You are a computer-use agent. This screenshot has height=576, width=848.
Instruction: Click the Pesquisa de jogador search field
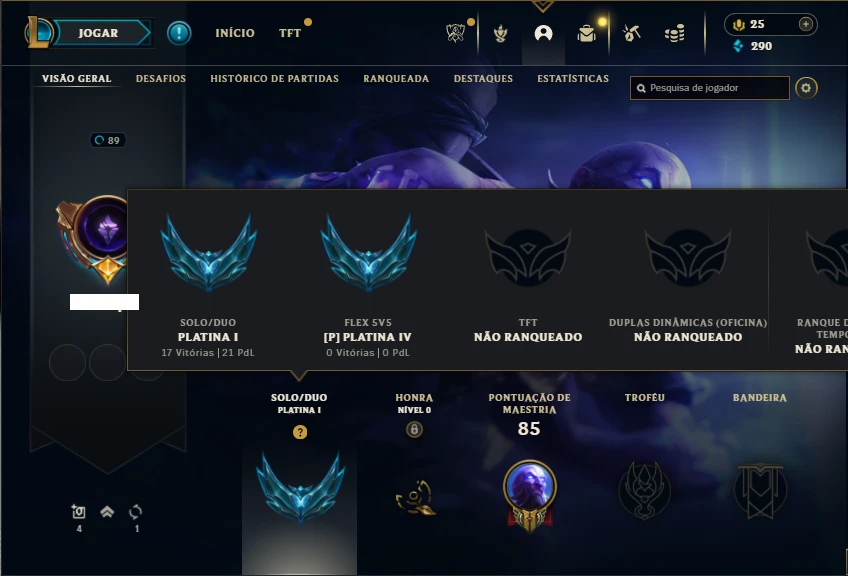coord(710,88)
